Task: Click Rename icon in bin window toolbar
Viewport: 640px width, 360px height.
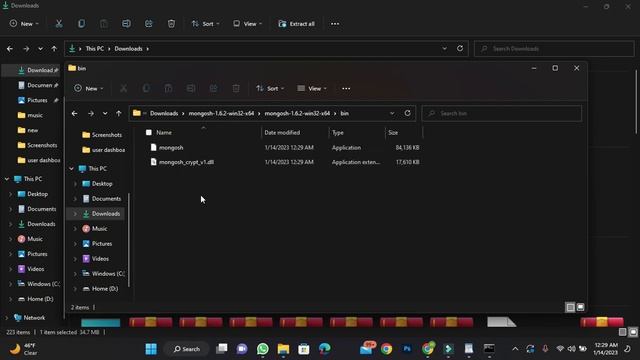Action: coord(191,88)
